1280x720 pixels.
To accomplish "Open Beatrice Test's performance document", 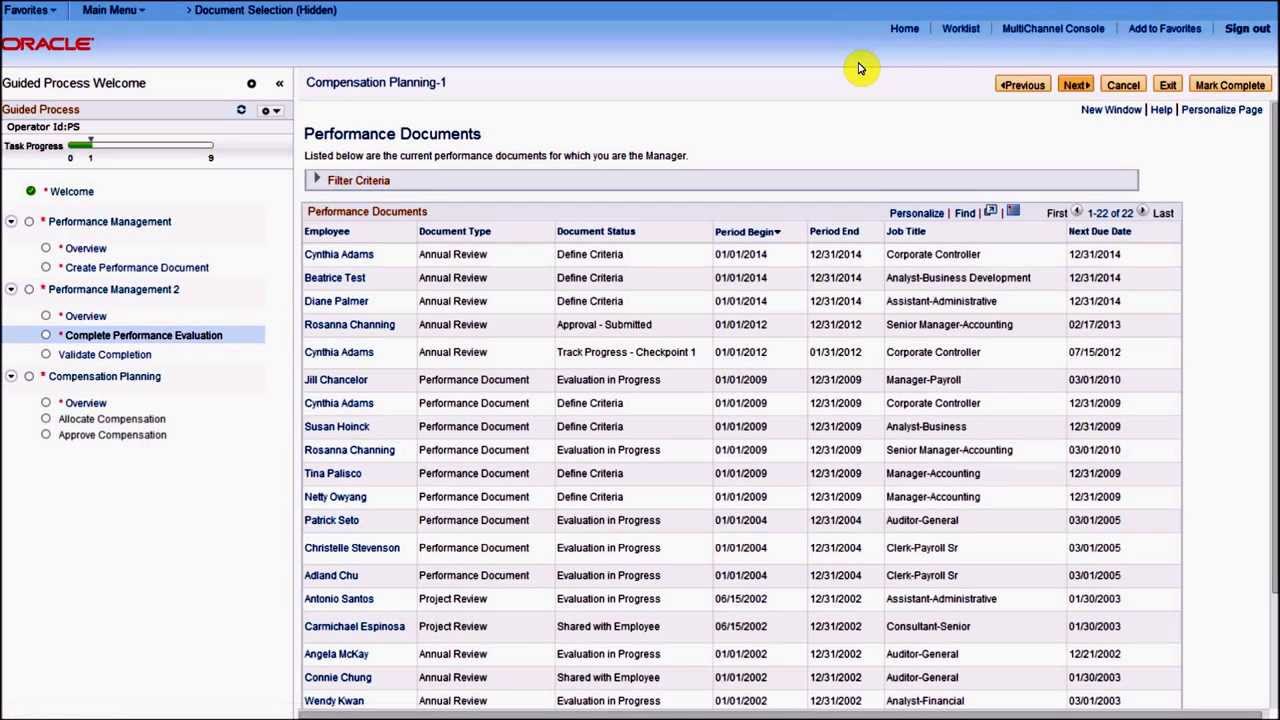I will point(335,278).
